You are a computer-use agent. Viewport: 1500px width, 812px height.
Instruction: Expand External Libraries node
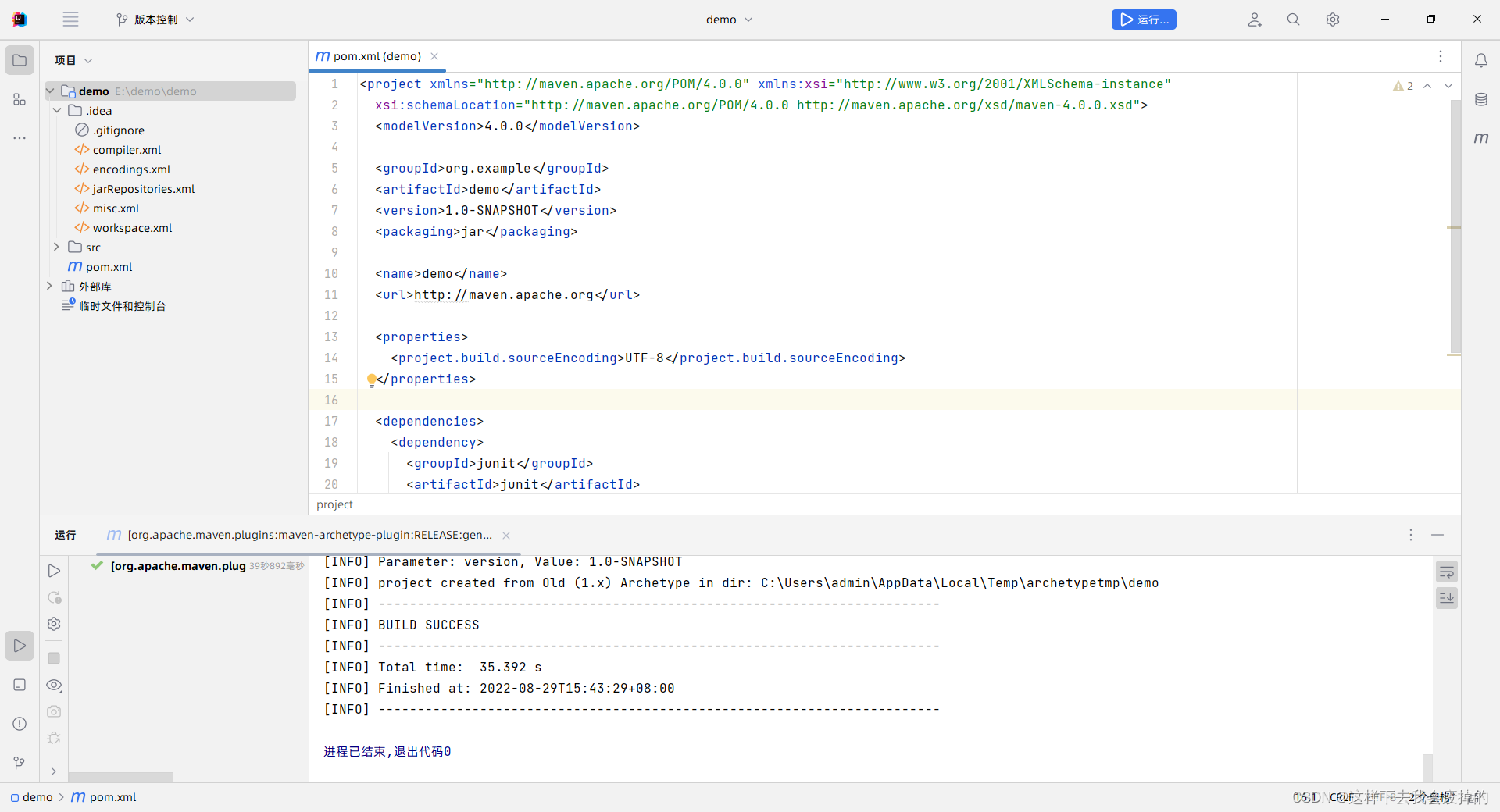pyautogui.click(x=49, y=287)
